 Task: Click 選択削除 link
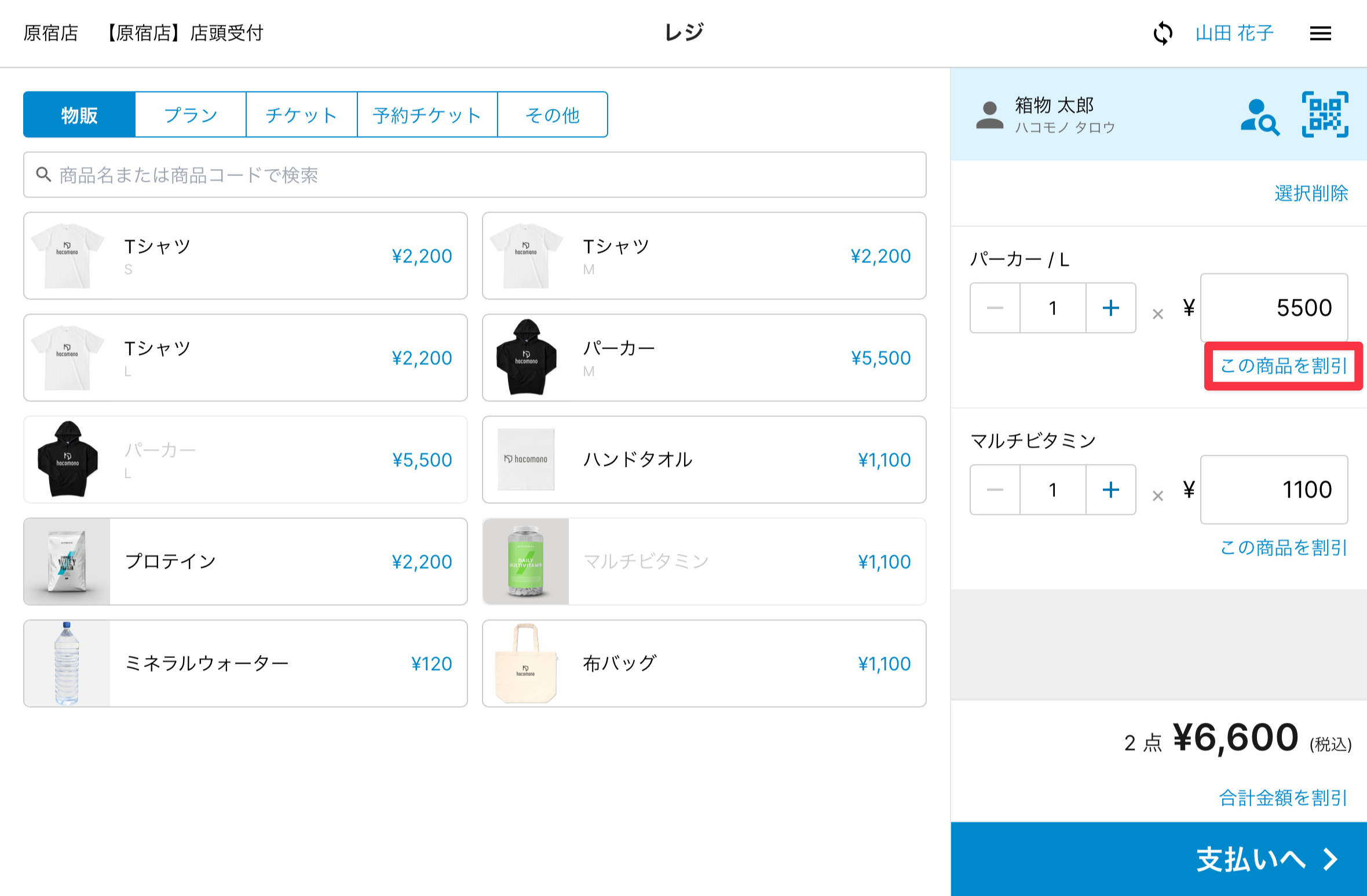(1311, 193)
